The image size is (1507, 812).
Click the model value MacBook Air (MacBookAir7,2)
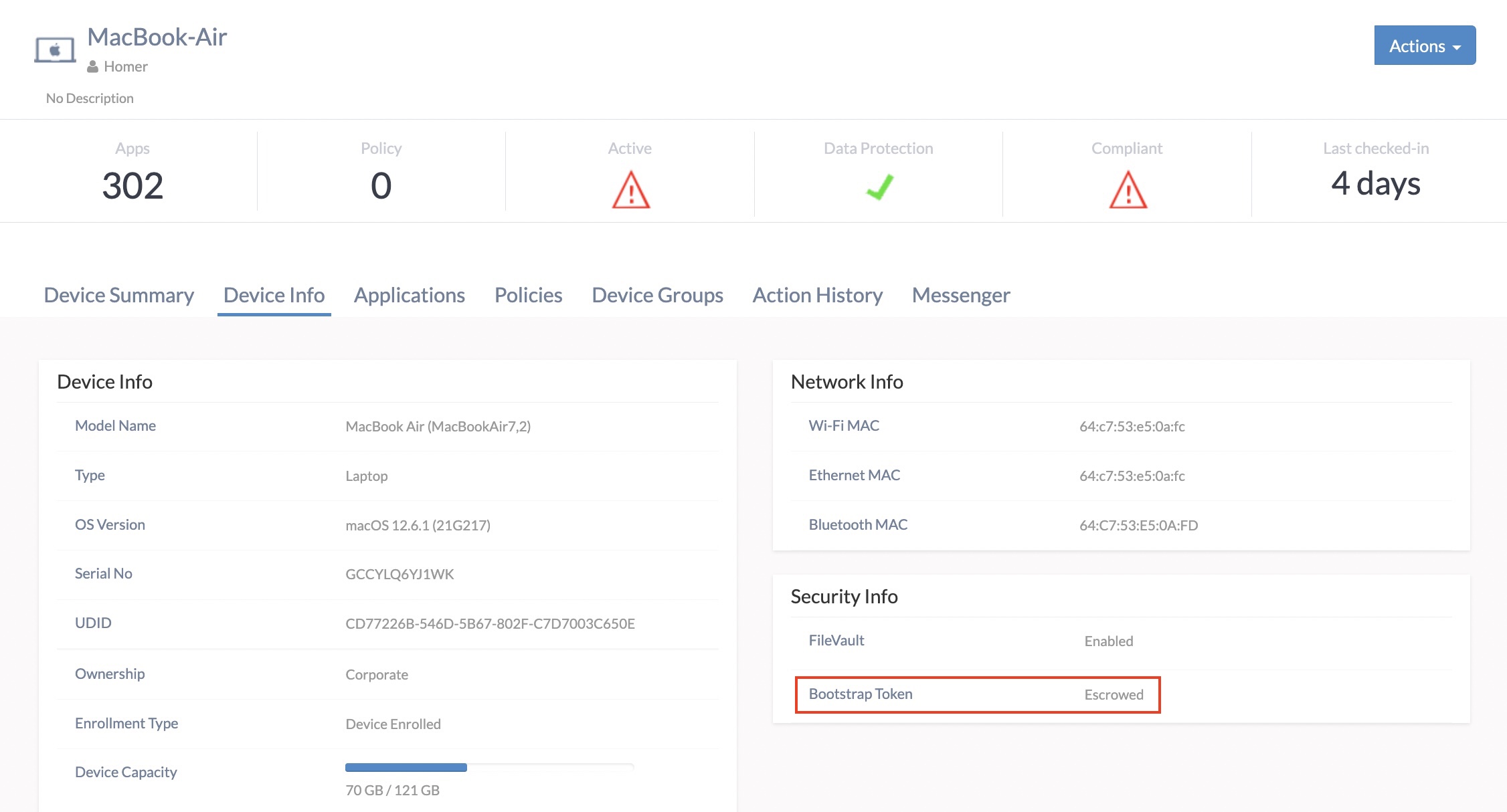[x=438, y=427]
